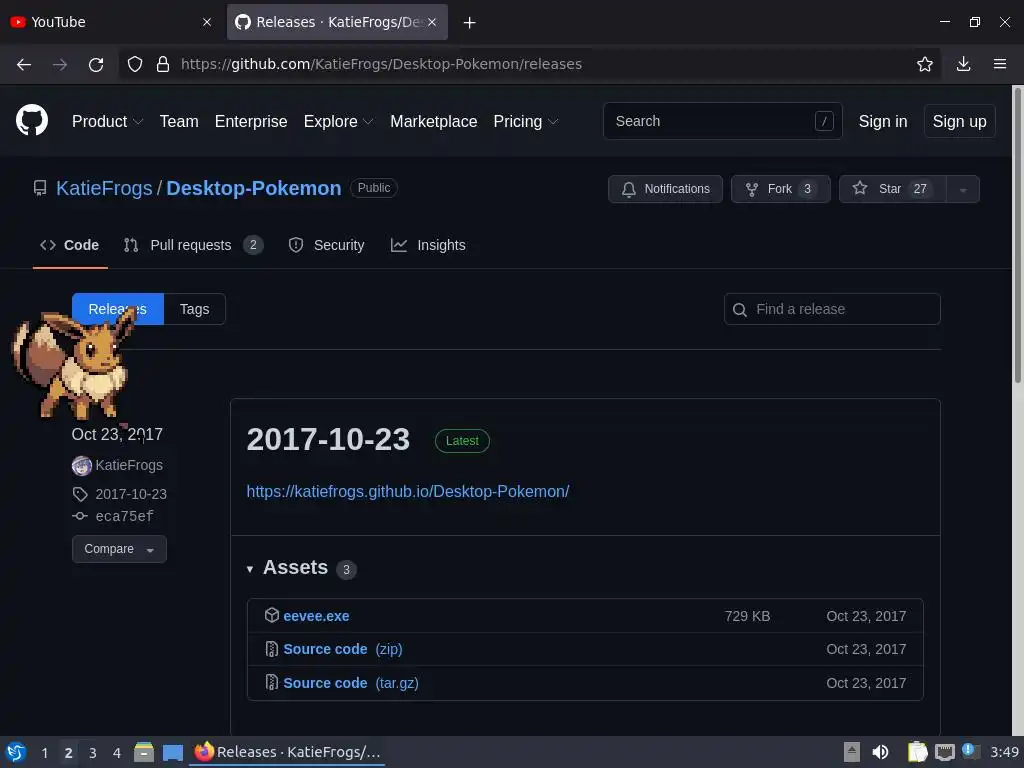The width and height of the screenshot is (1024, 768).
Task: Click the Notifications bell button
Action: pos(665,189)
